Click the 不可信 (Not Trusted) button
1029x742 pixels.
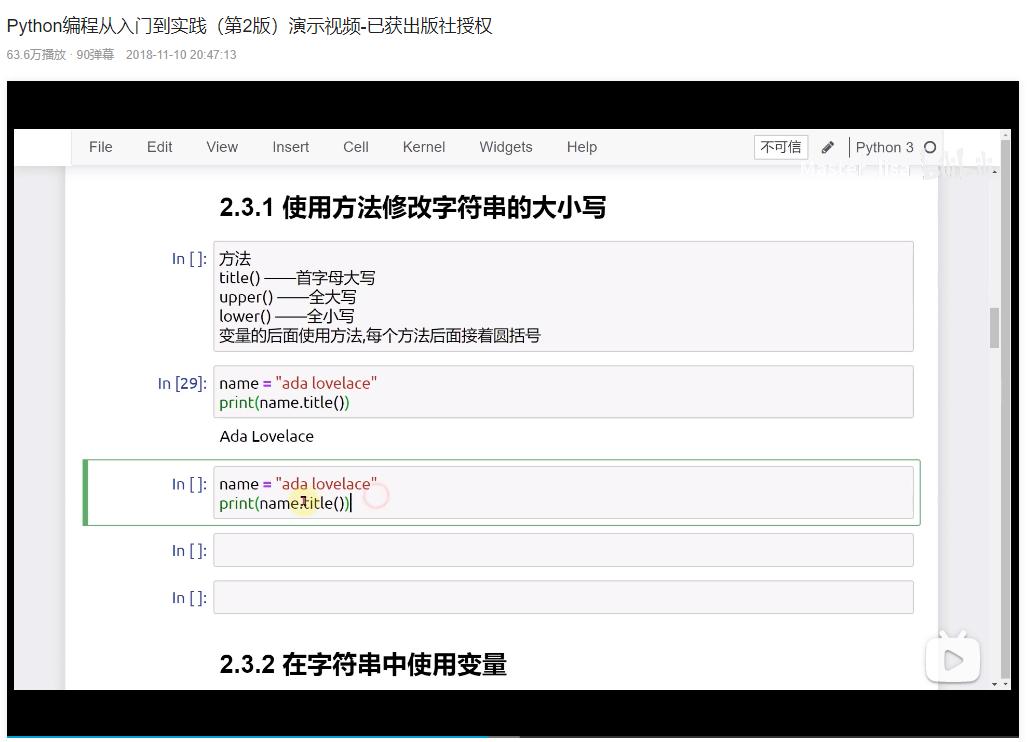pos(779,147)
